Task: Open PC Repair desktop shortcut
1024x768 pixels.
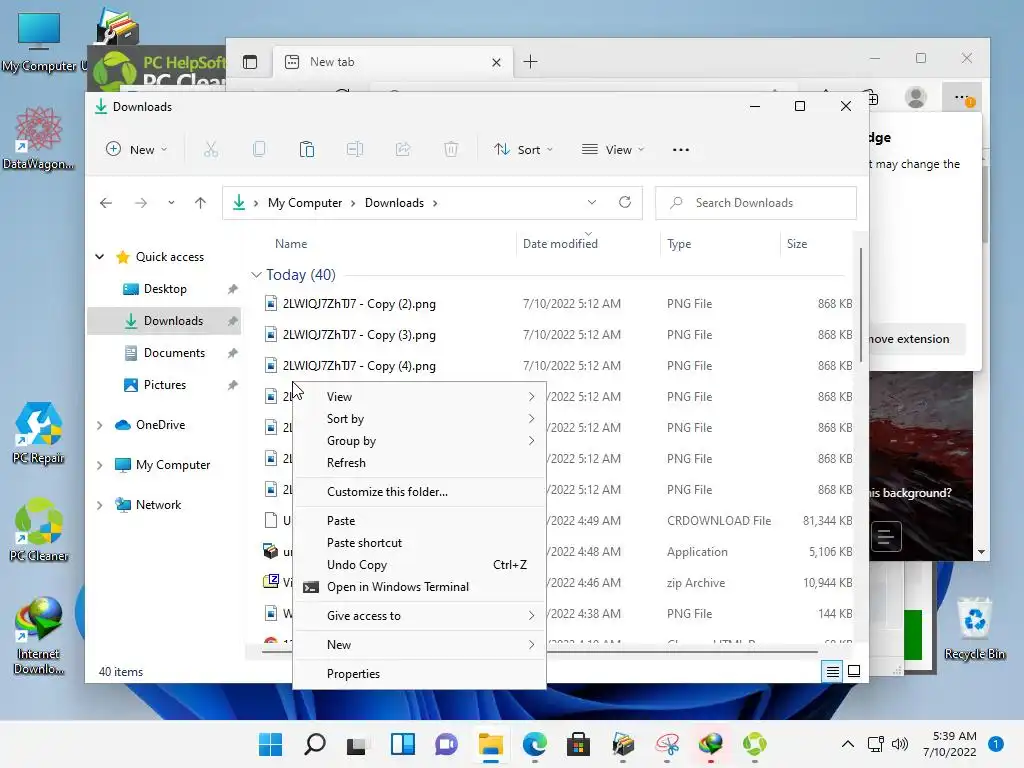Action: 39,433
